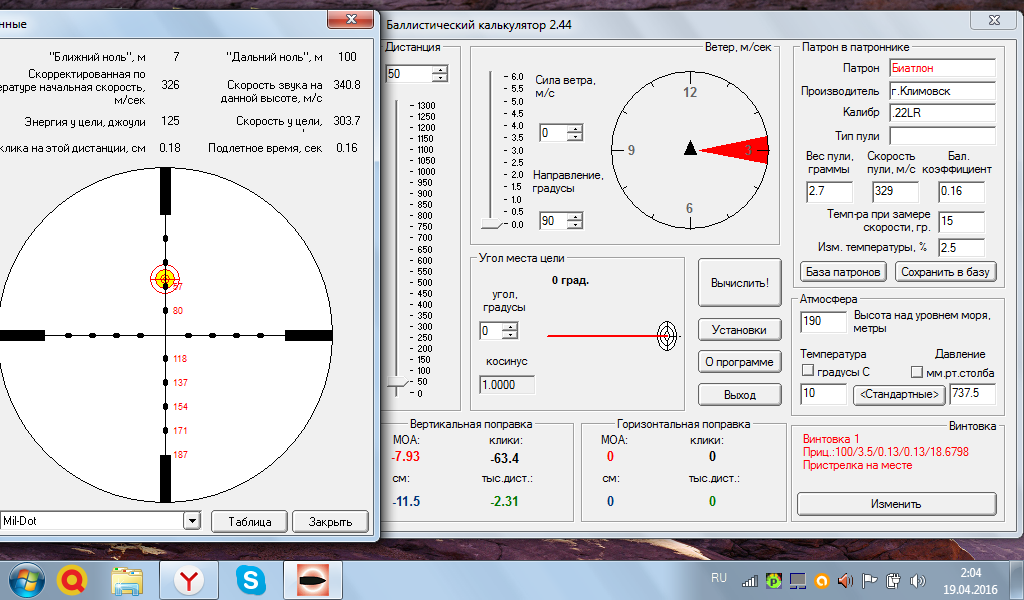Open Yandex Browser from taskbar
The width and height of the screenshot is (1024, 600).
tap(189, 580)
